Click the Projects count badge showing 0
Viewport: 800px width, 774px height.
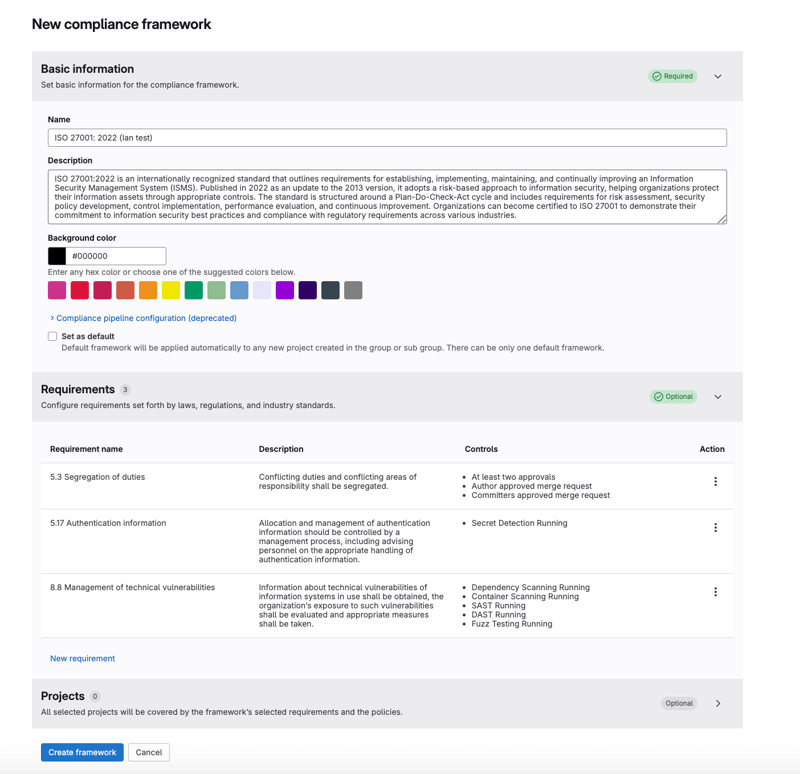(x=95, y=696)
